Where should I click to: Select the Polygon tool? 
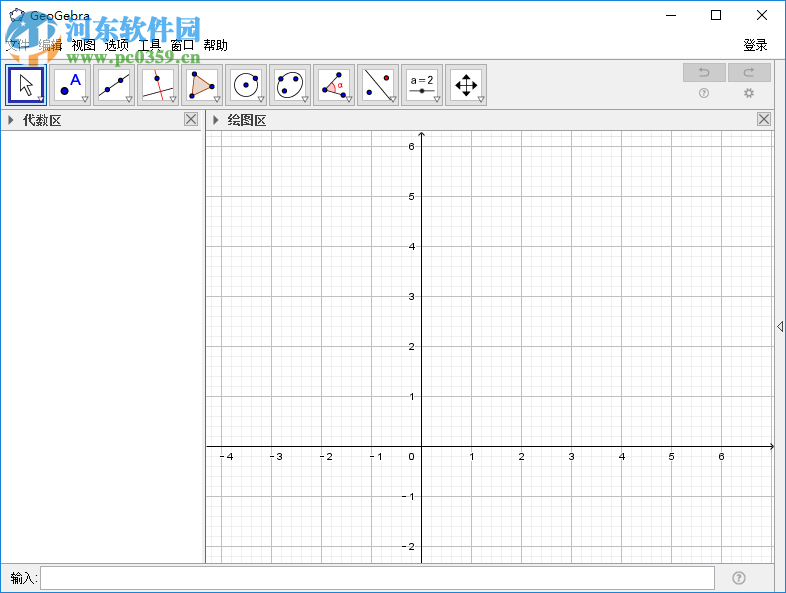(x=202, y=85)
